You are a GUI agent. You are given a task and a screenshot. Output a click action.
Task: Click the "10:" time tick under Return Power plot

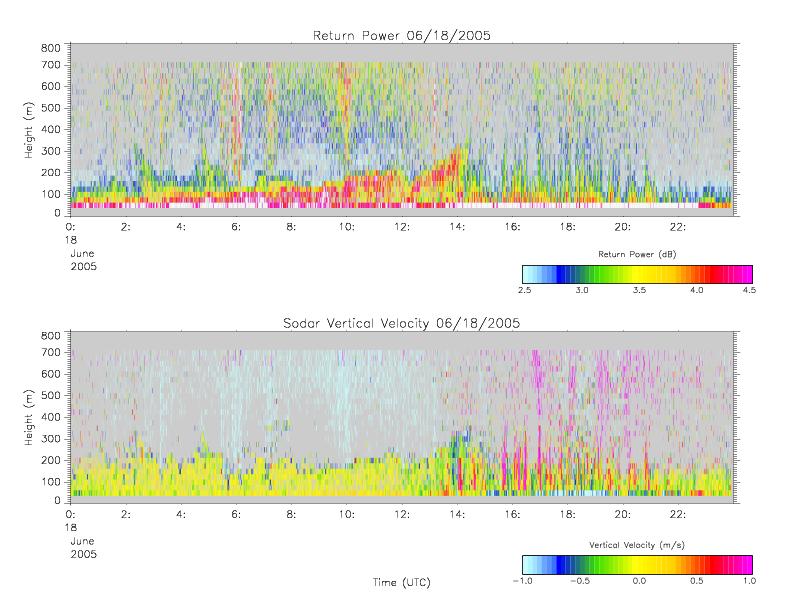[347, 227]
